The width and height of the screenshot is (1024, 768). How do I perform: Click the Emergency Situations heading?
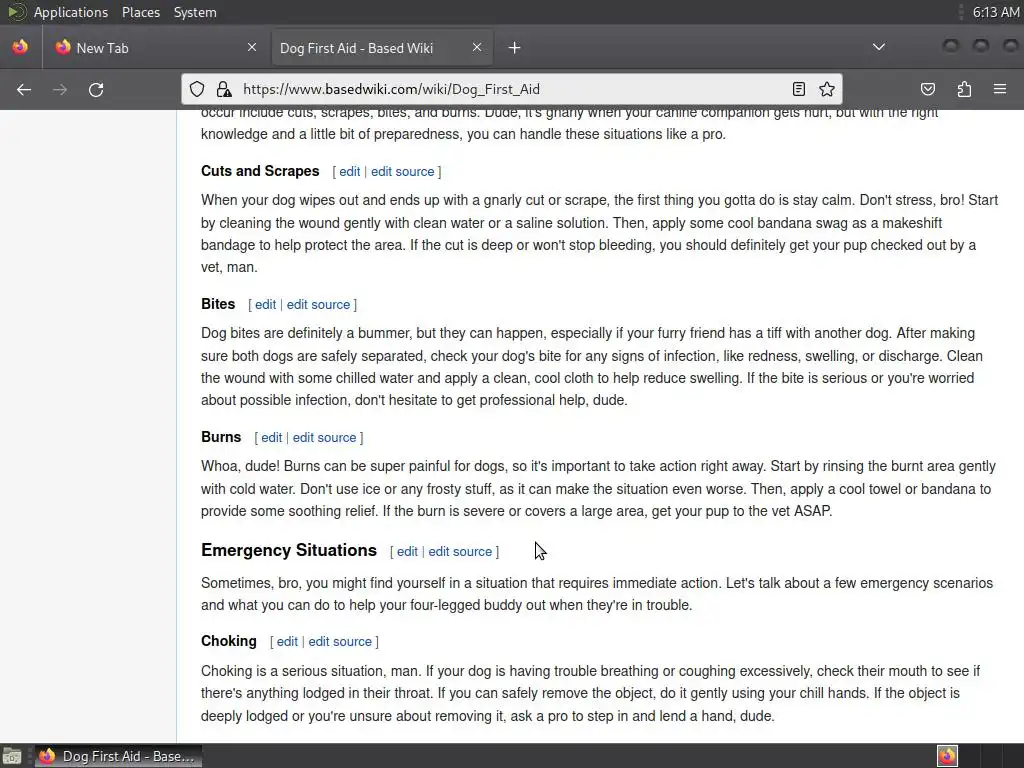pyautogui.click(x=289, y=551)
